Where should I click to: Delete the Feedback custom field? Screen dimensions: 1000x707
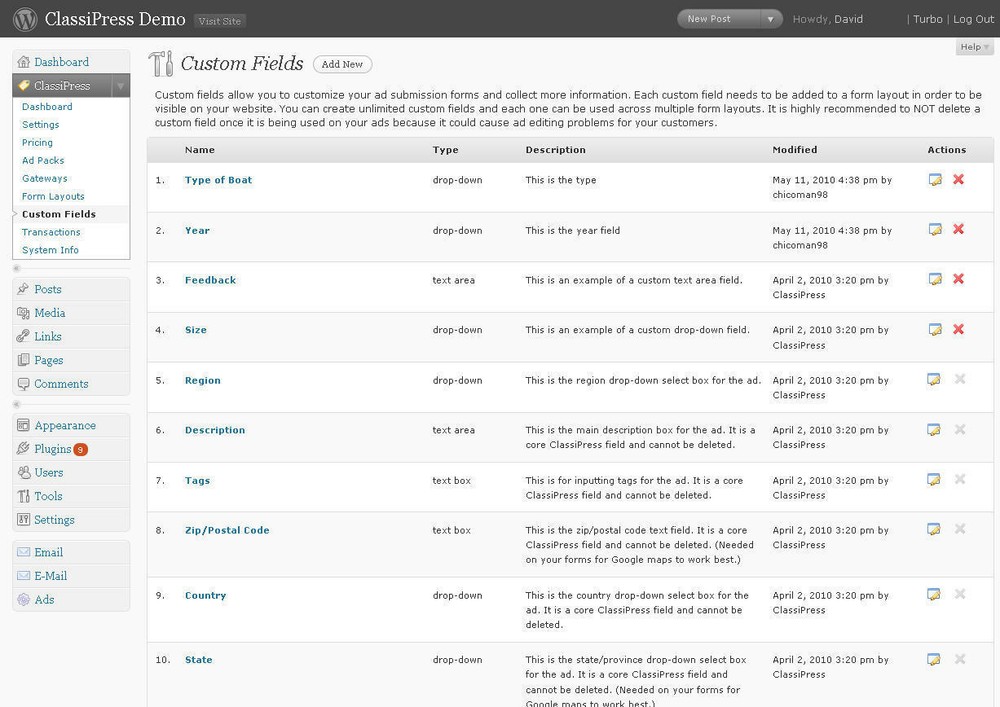[x=959, y=279]
